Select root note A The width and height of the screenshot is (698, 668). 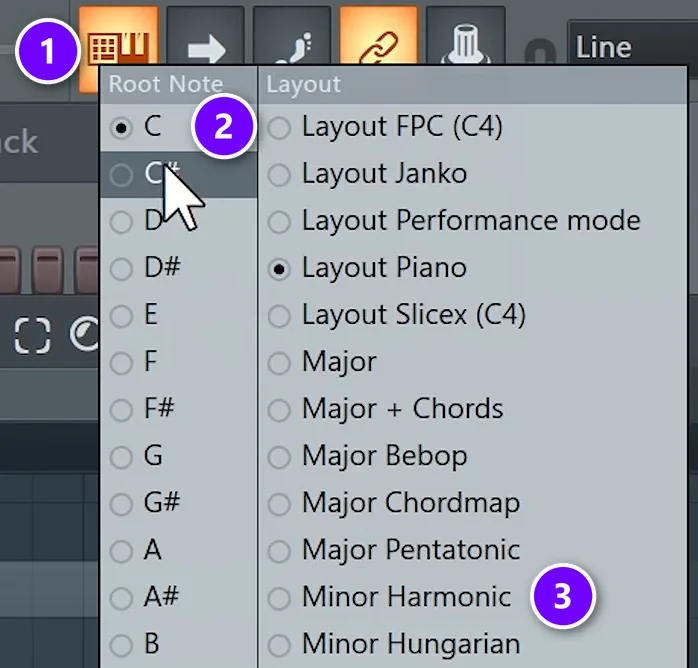179,550
